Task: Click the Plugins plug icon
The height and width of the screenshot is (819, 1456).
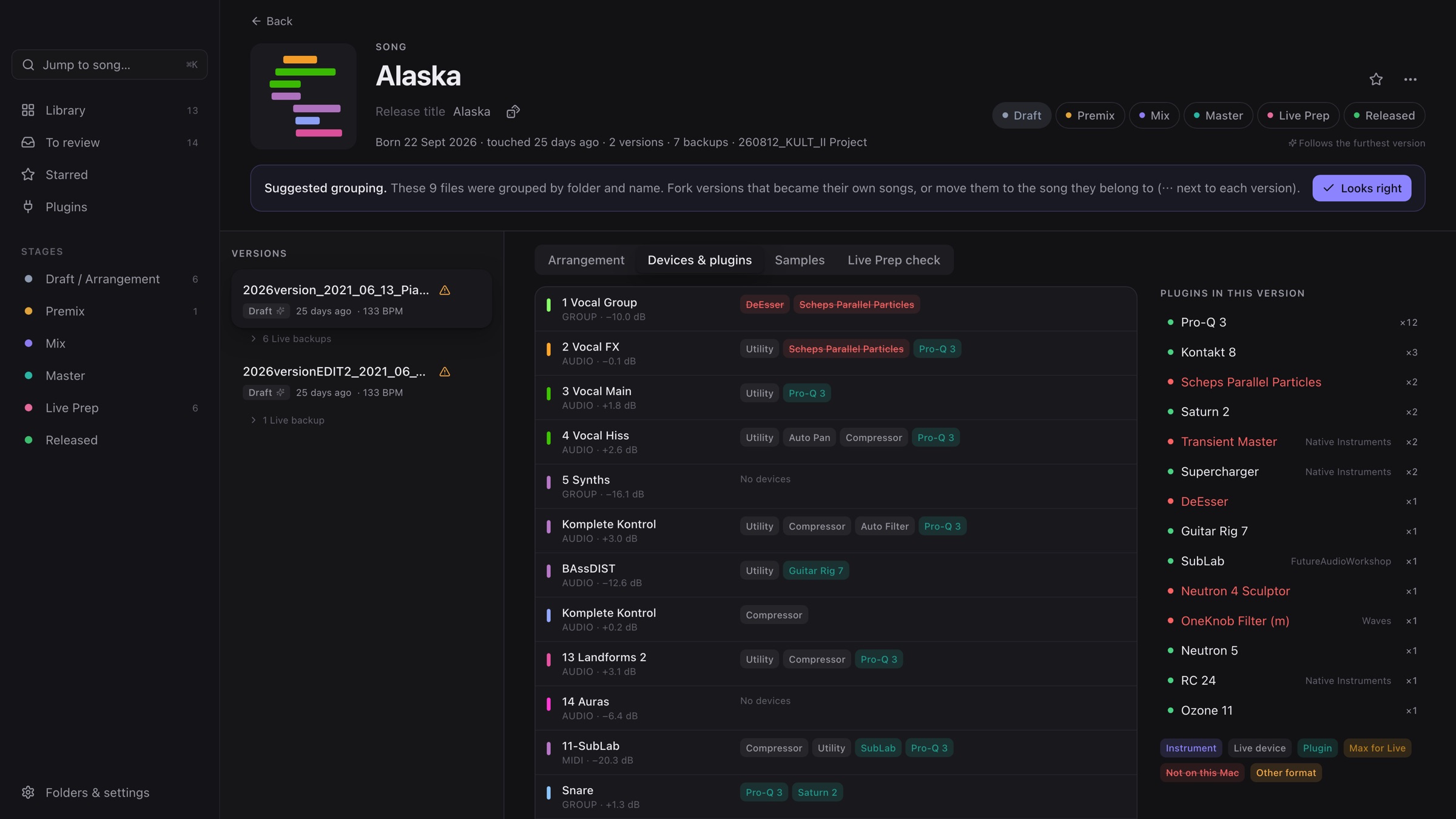Action: coord(28,207)
